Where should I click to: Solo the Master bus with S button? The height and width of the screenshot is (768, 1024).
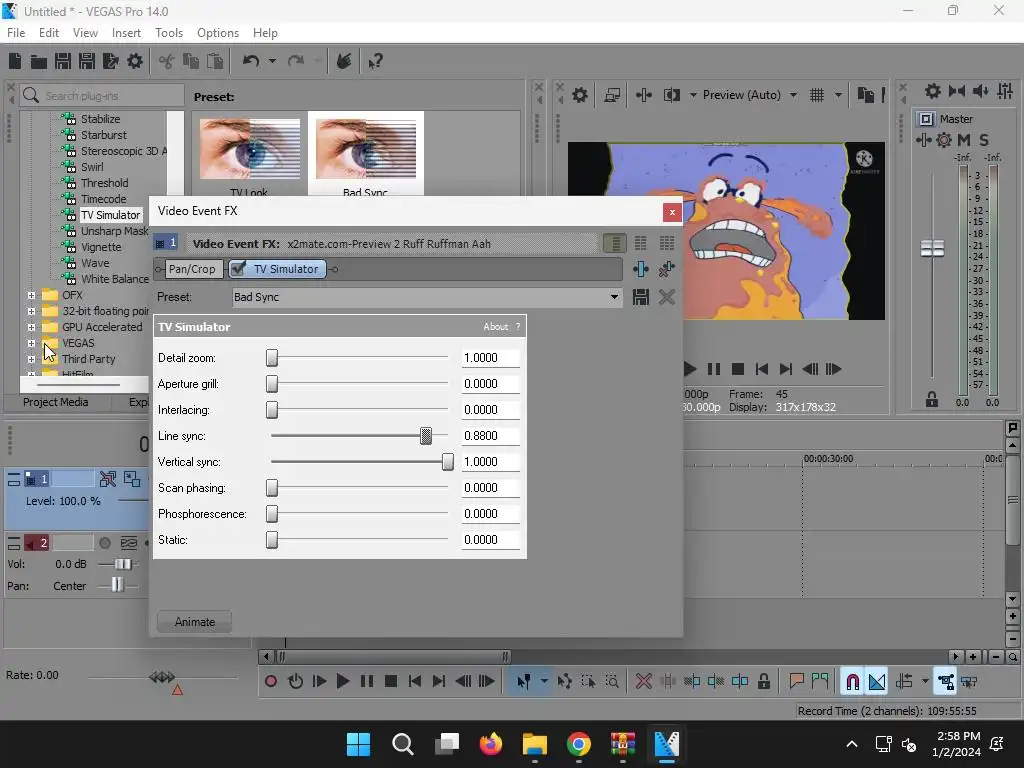click(984, 140)
